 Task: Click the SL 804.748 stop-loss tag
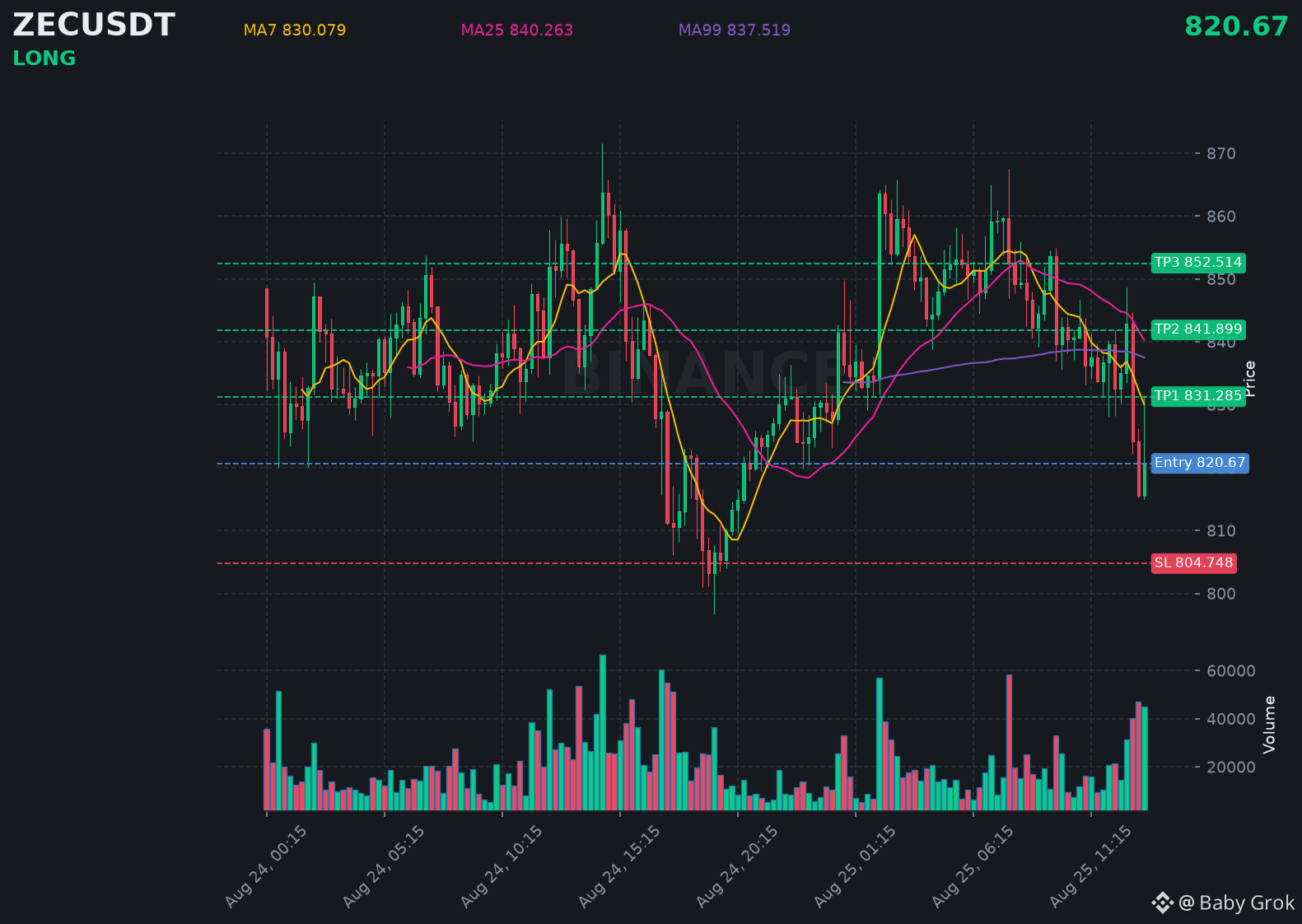pos(1193,563)
